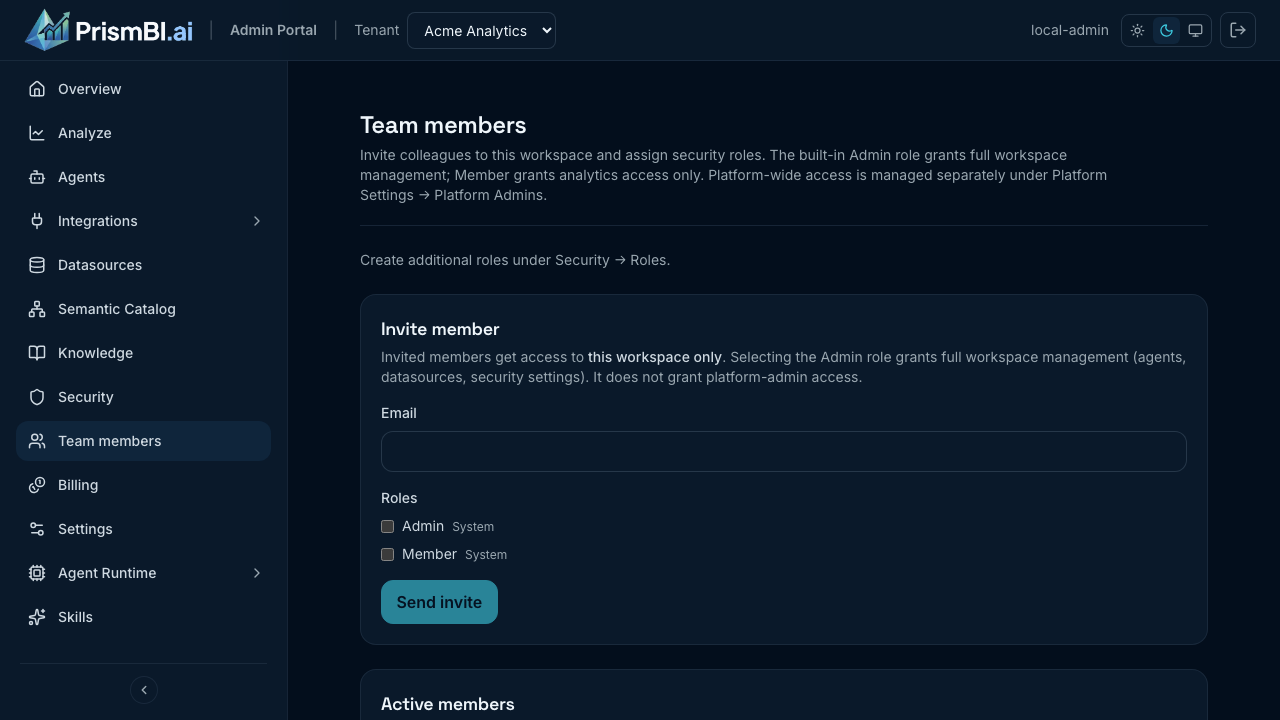
Task: Navigate to Datasources
Action: [x=143, y=265]
